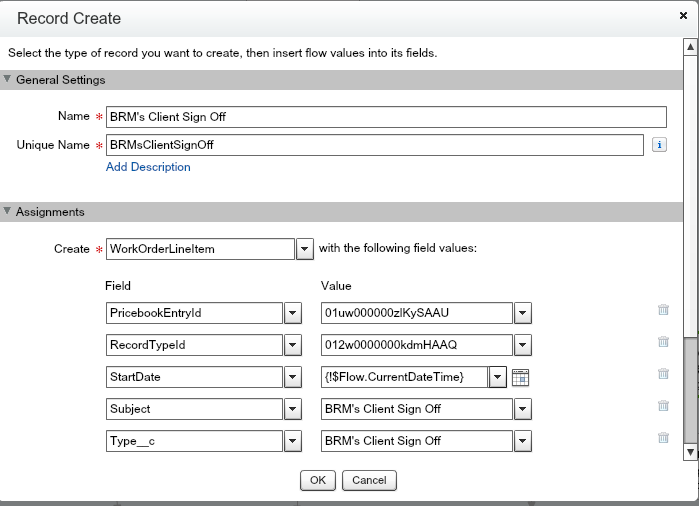699x506 pixels.
Task: Remove the RecordTypeId assignment row
Action: click(x=663, y=342)
